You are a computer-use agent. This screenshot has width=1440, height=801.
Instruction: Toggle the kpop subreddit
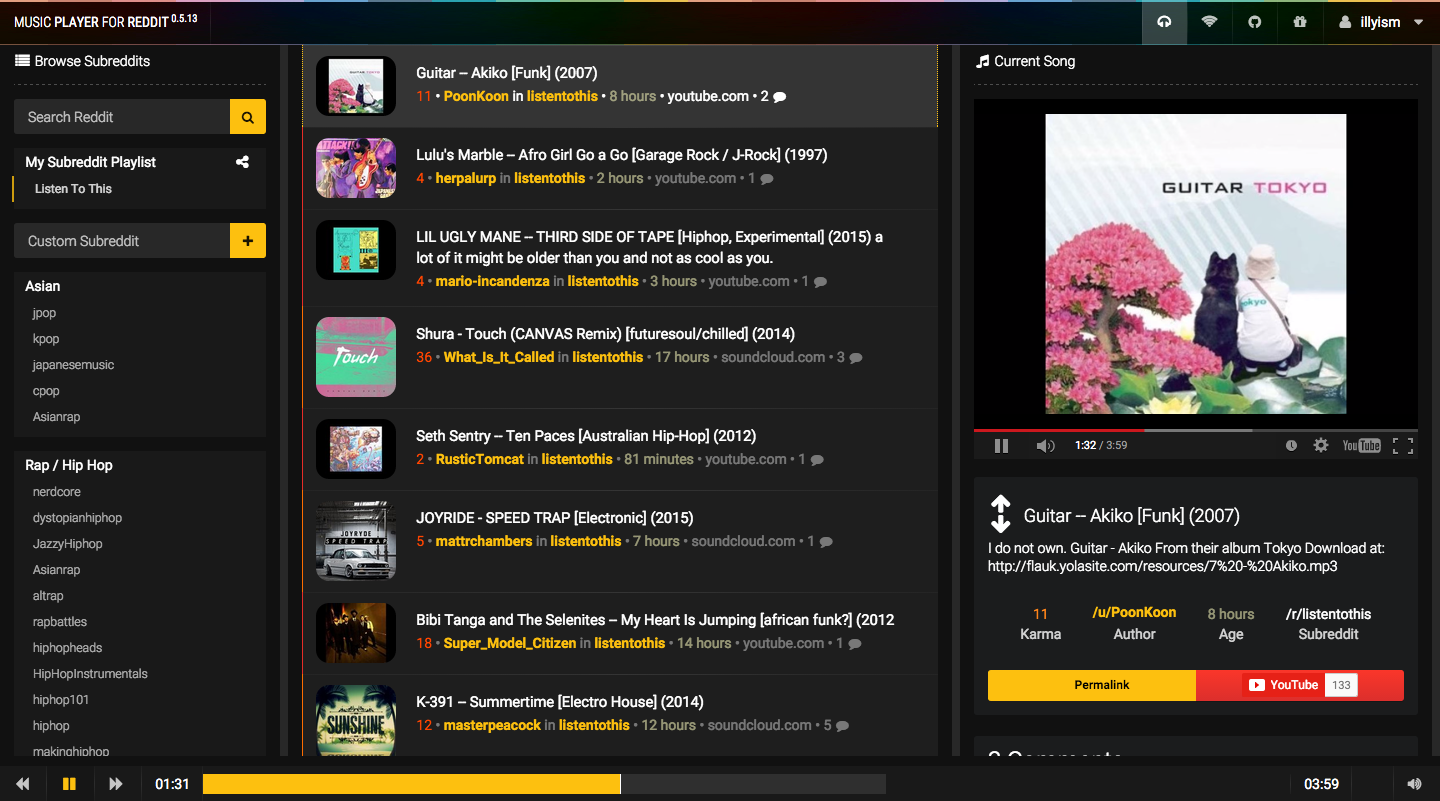pyautogui.click(x=46, y=339)
